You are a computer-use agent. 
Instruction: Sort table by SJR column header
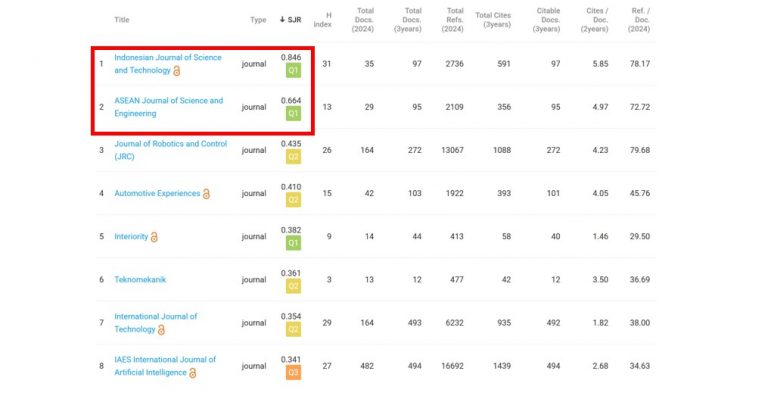tap(290, 20)
